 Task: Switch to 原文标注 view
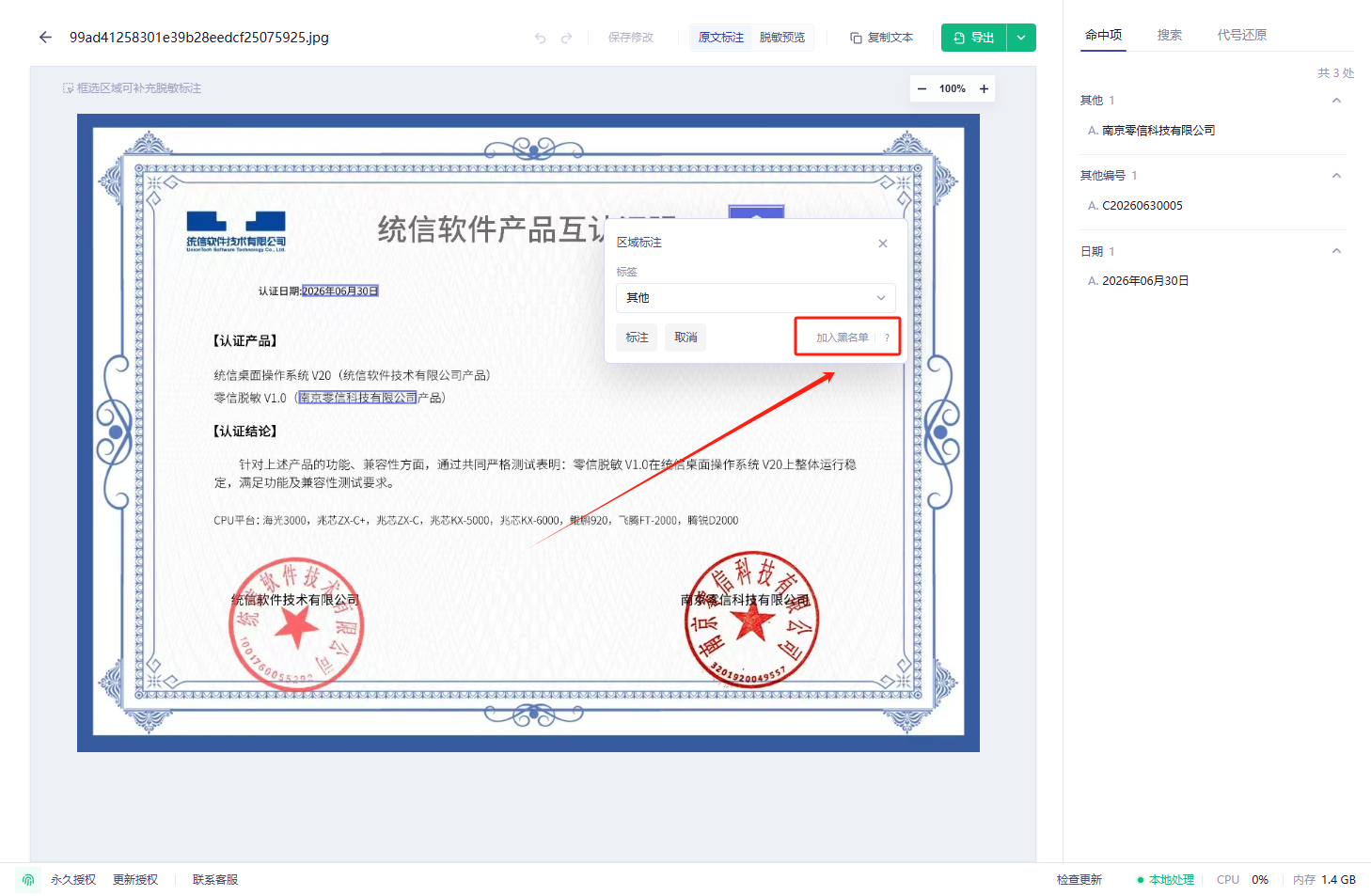[x=721, y=38]
